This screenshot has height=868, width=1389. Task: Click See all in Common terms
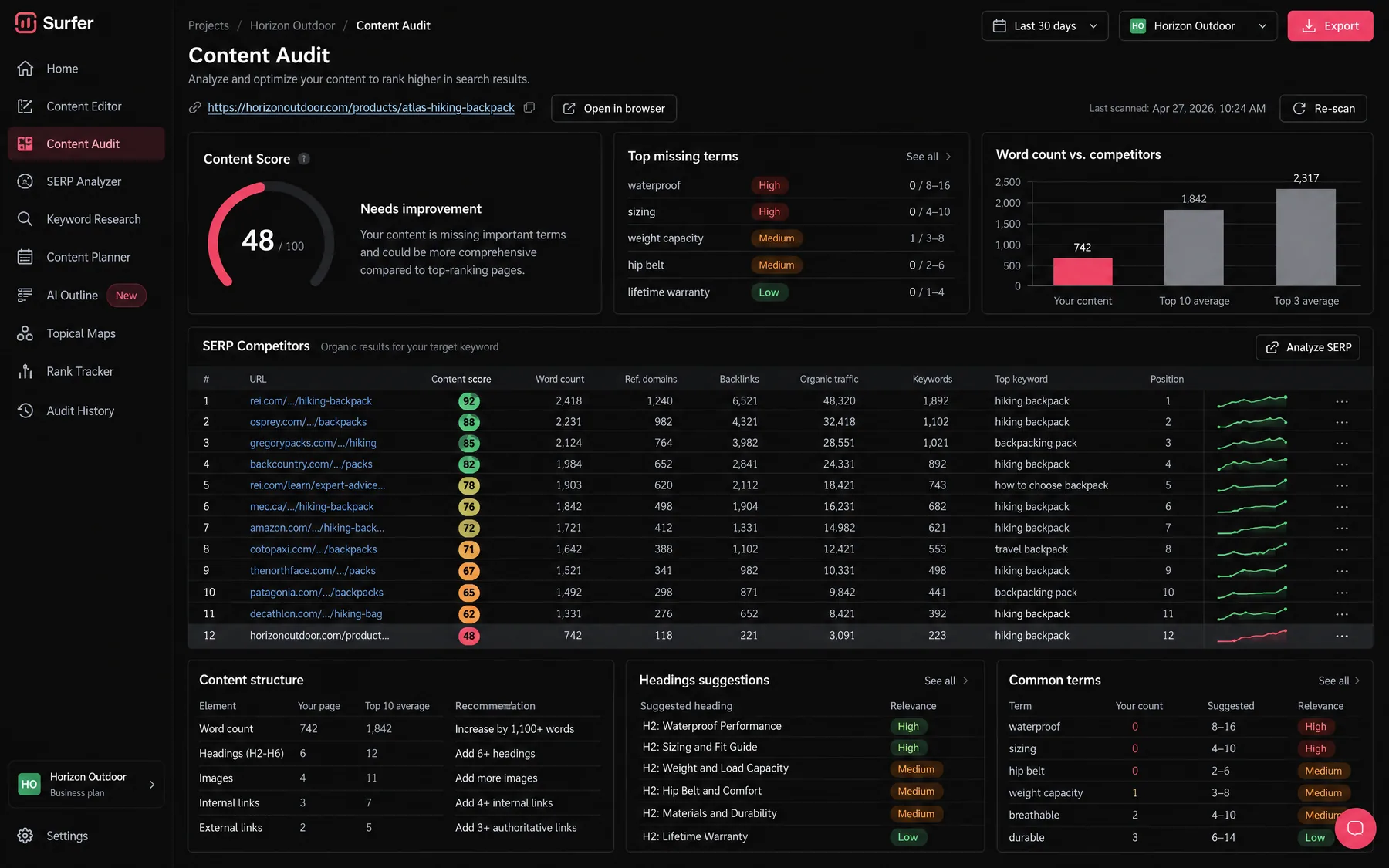pyautogui.click(x=1339, y=681)
